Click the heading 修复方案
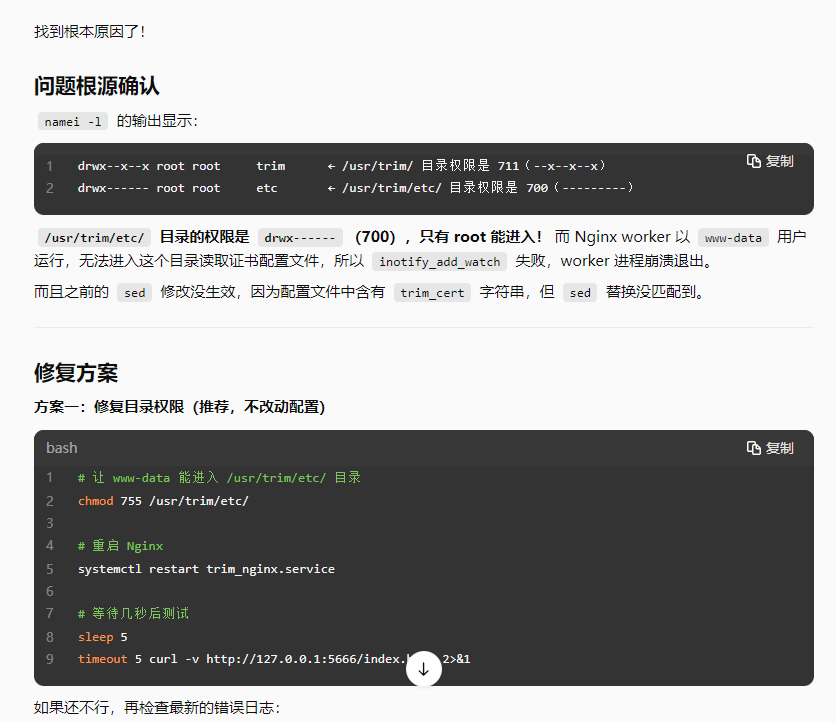Viewport: 836px width, 722px height. coord(76,373)
